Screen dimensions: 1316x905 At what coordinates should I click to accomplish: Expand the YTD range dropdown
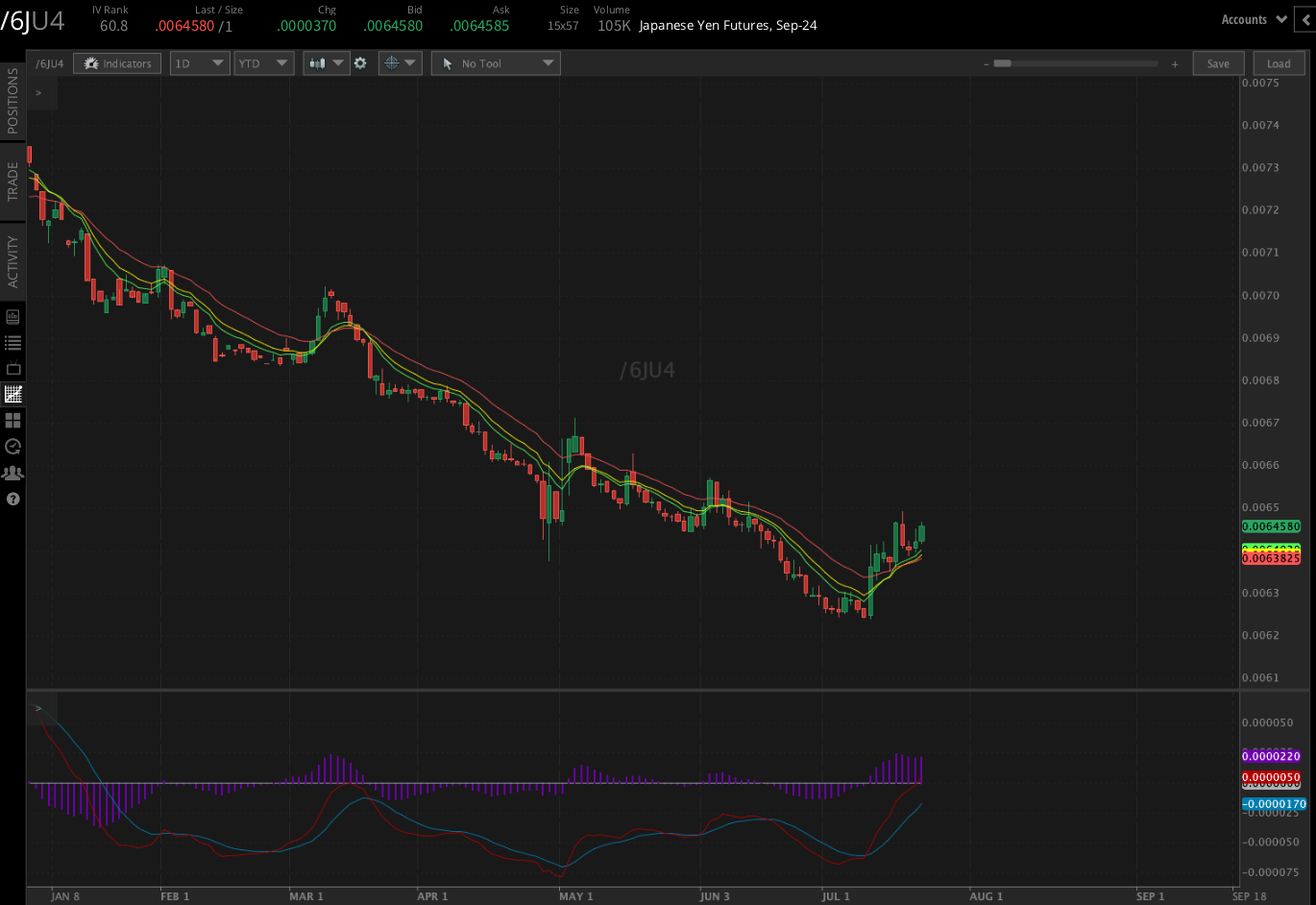[263, 63]
